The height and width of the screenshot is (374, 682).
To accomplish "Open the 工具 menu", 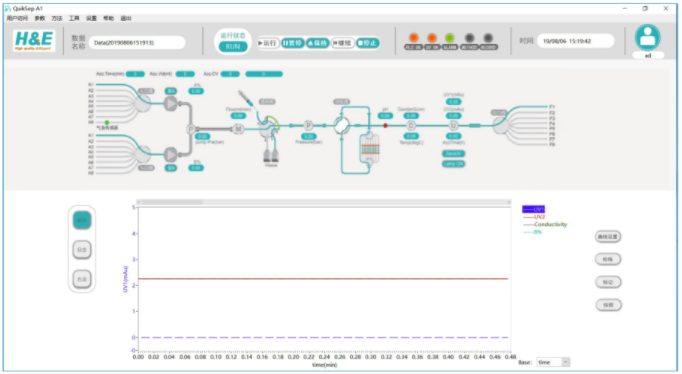I will (74, 18).
